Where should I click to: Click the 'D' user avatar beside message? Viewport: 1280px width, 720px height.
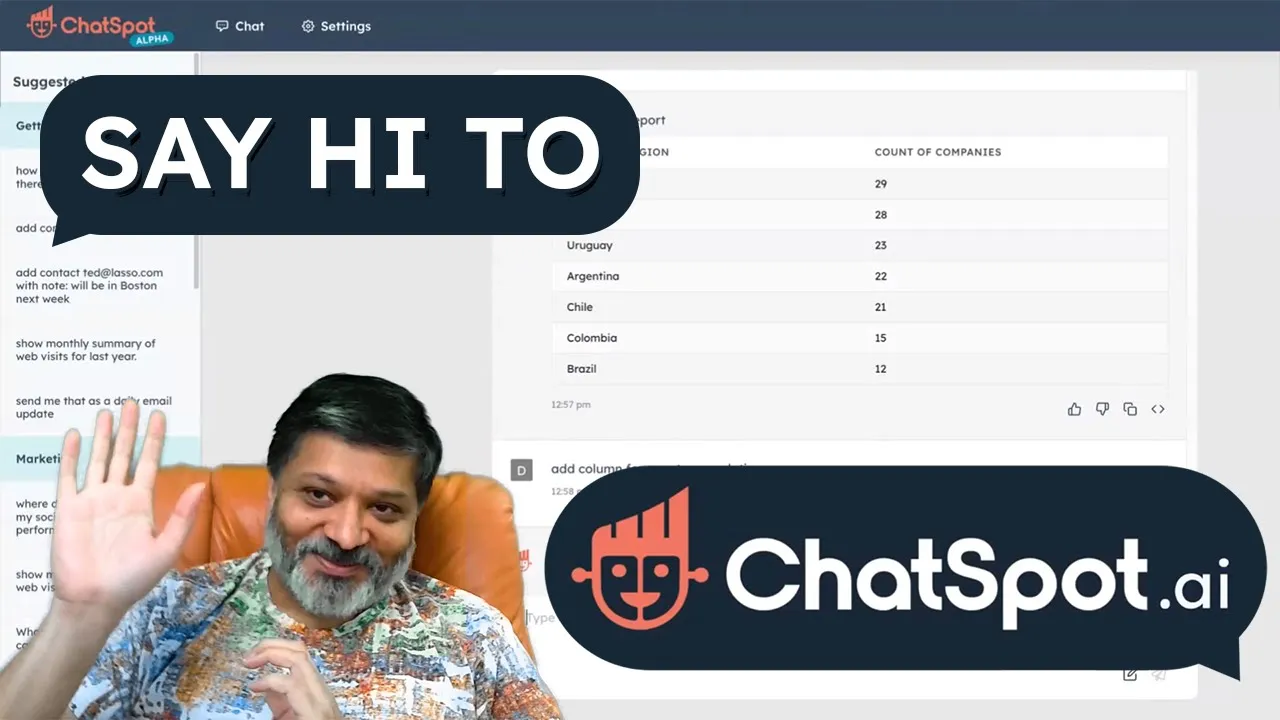pos(521,470)
